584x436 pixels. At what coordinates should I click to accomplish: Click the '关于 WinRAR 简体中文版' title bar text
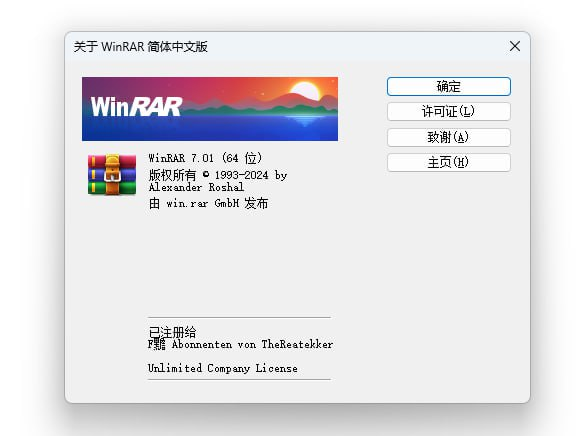pos(140,47)
